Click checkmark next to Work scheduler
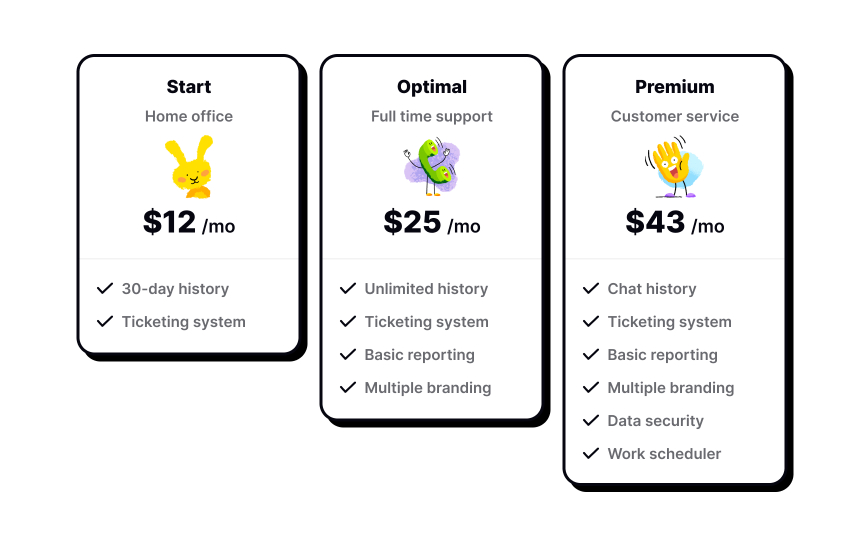864x540 pixels. point(591,454)
